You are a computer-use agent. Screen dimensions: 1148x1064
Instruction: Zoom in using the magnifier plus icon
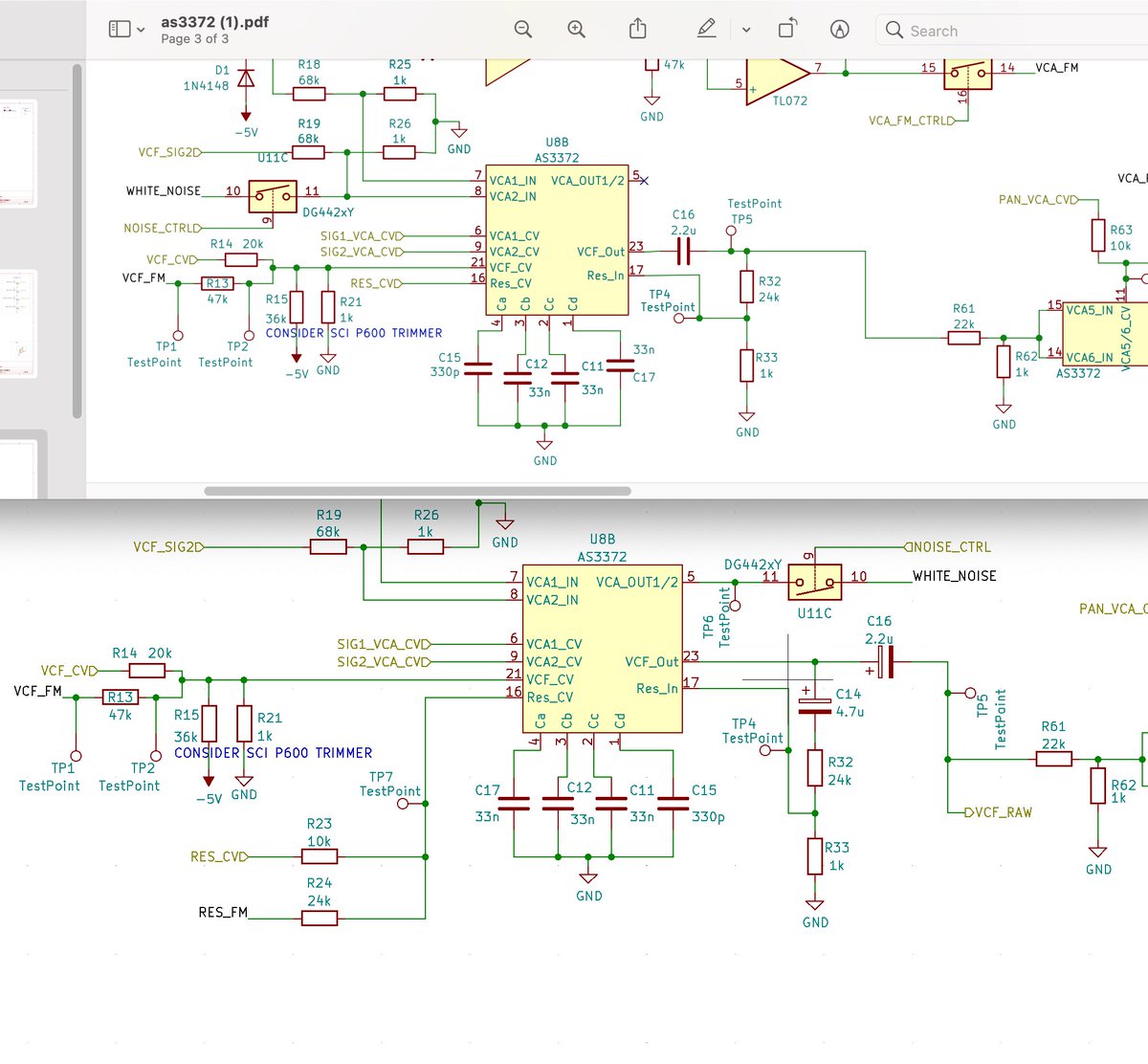576,30
